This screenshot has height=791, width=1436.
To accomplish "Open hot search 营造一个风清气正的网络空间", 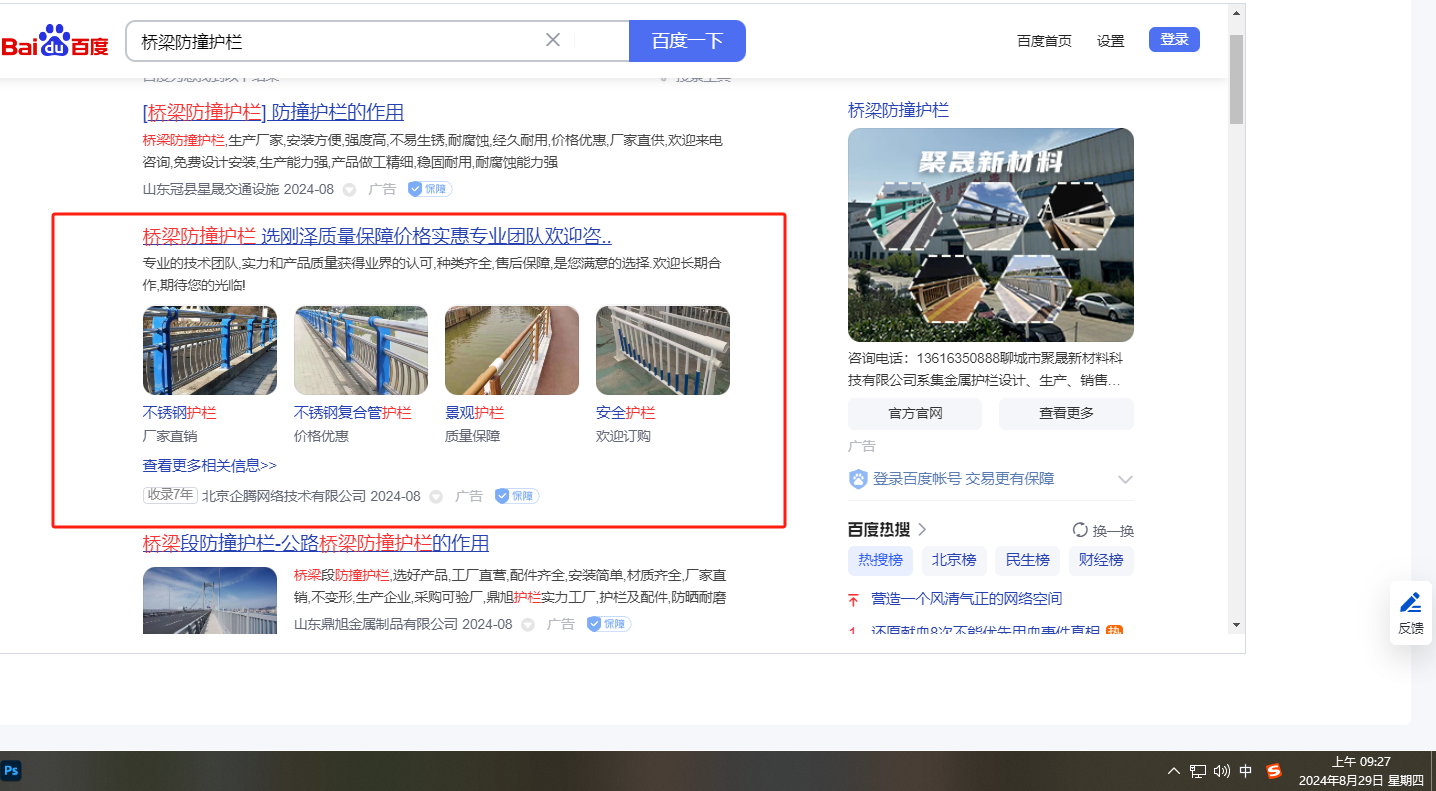I will click(967, 599).
